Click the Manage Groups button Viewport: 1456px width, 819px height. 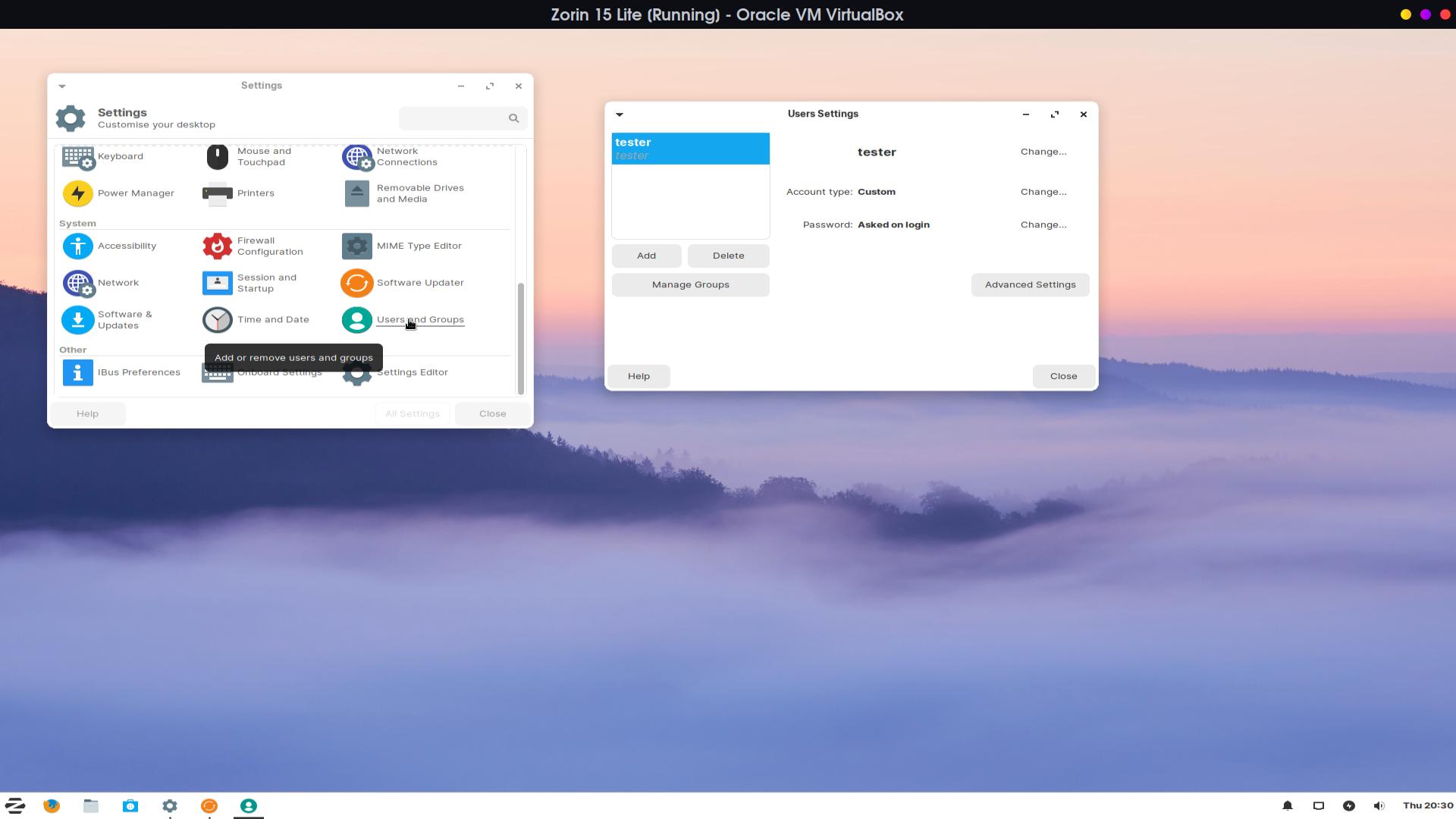690,285
